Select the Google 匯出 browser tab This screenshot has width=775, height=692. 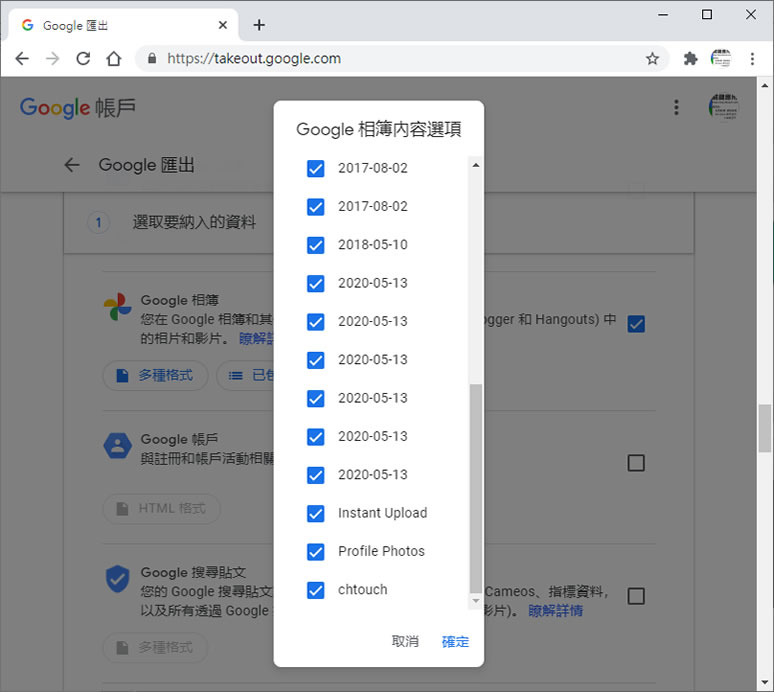coord(121,25)
